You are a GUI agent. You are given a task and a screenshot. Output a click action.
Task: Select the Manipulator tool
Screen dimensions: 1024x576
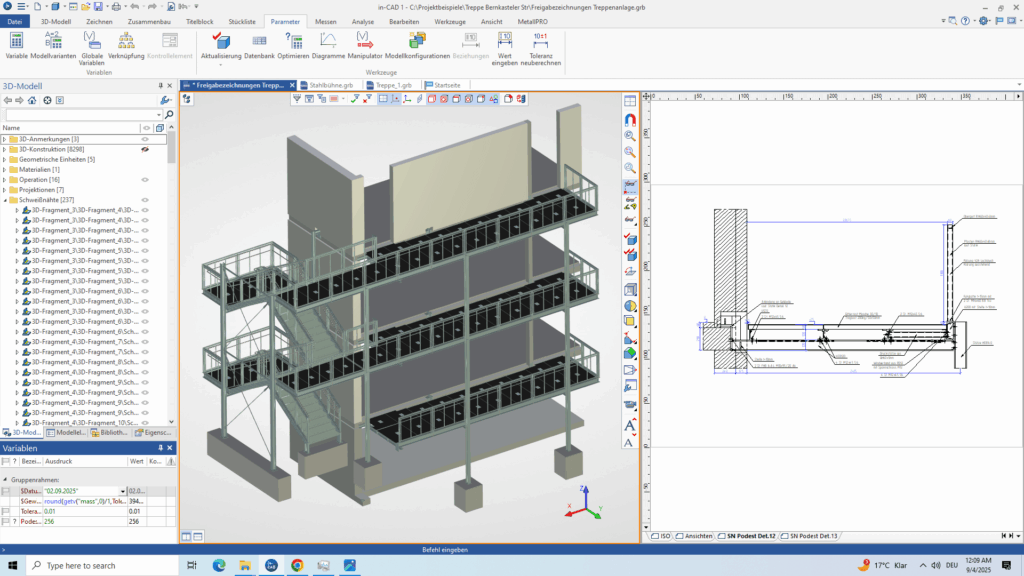click(364, 40)
